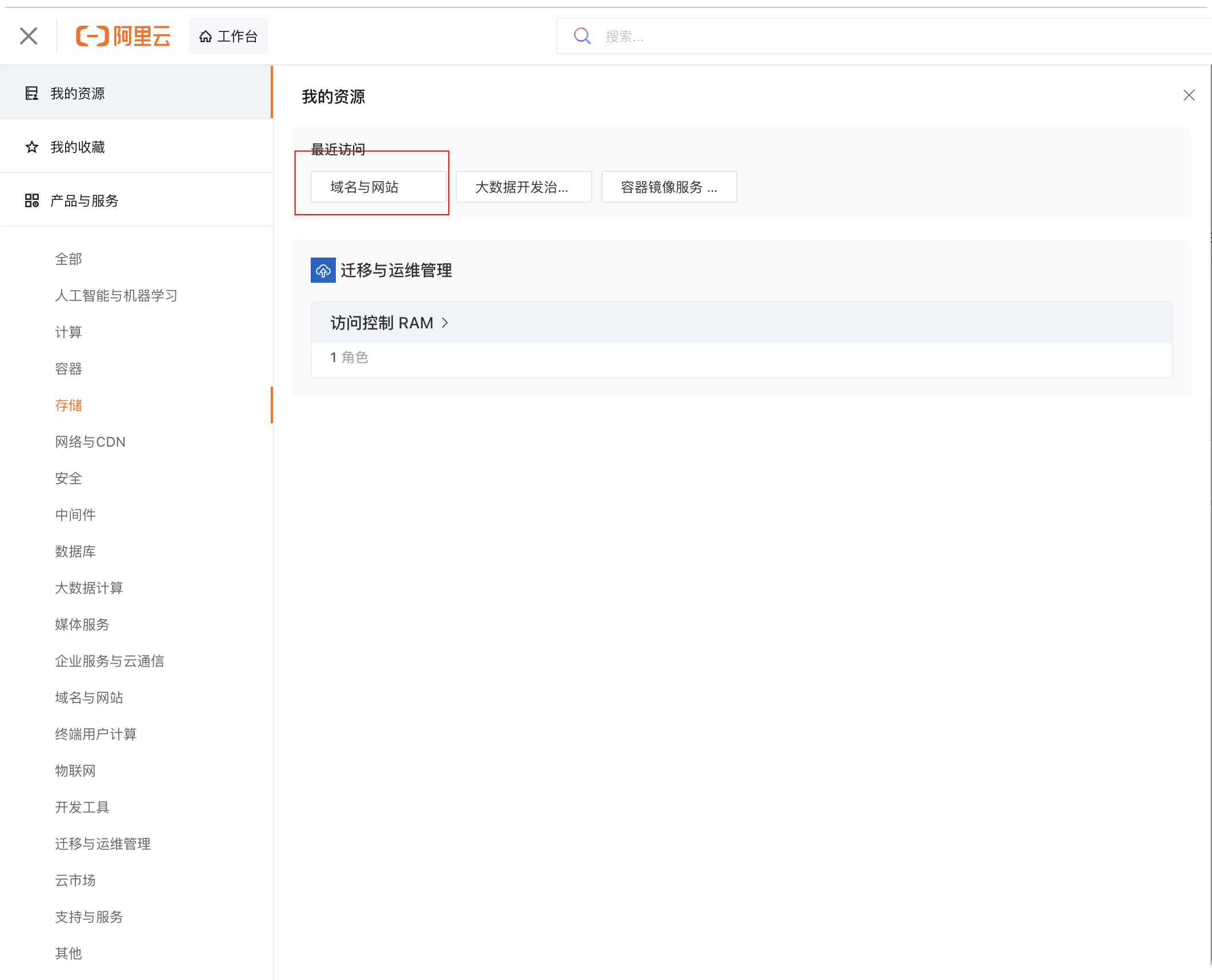
Task: Select 人工智能与机器学习 category
Action: pos(117,295)
